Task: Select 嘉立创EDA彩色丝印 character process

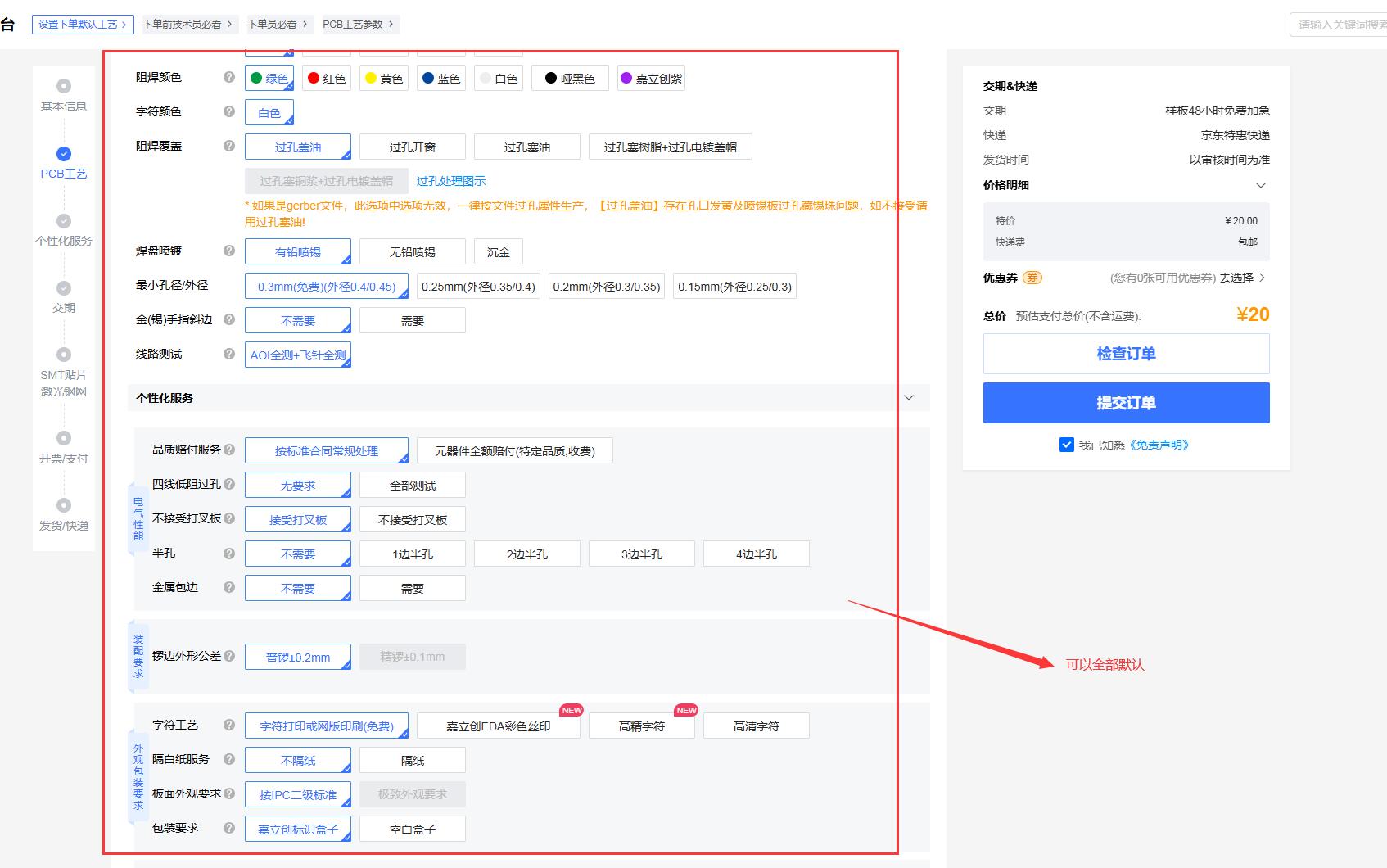Action: pos(499,726)
